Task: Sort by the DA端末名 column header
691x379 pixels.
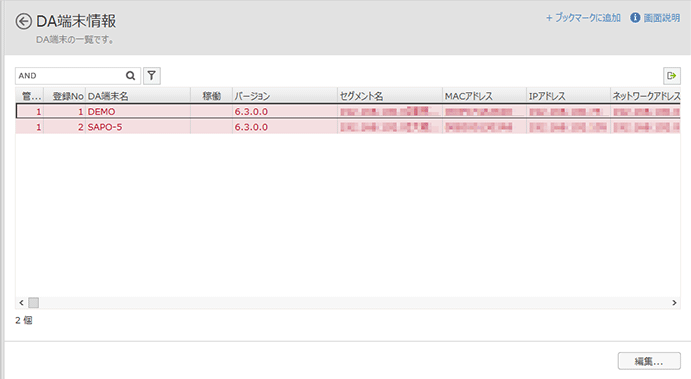Action: click(x=137, y=96)
